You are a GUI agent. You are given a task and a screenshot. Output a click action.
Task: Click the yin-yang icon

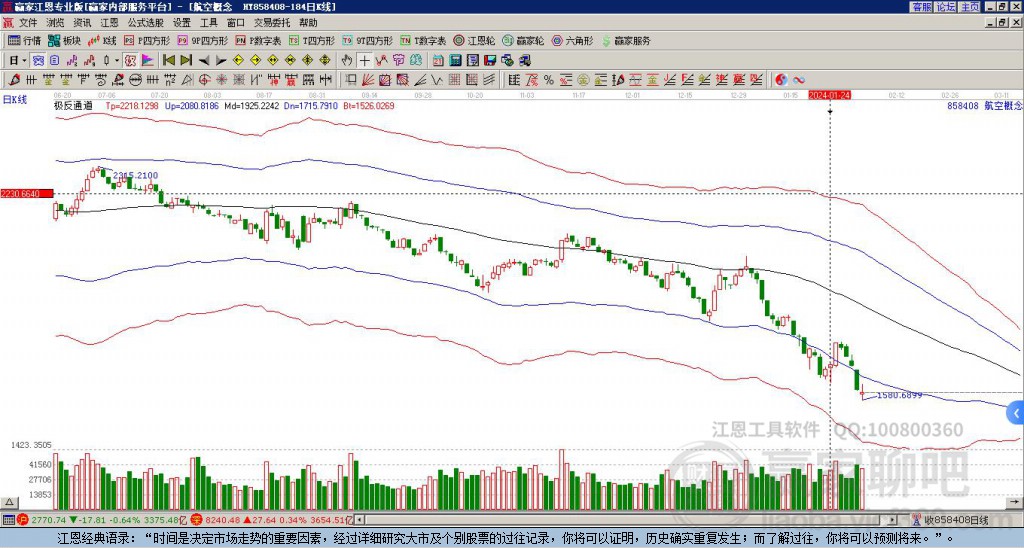(x=781, y=80)
